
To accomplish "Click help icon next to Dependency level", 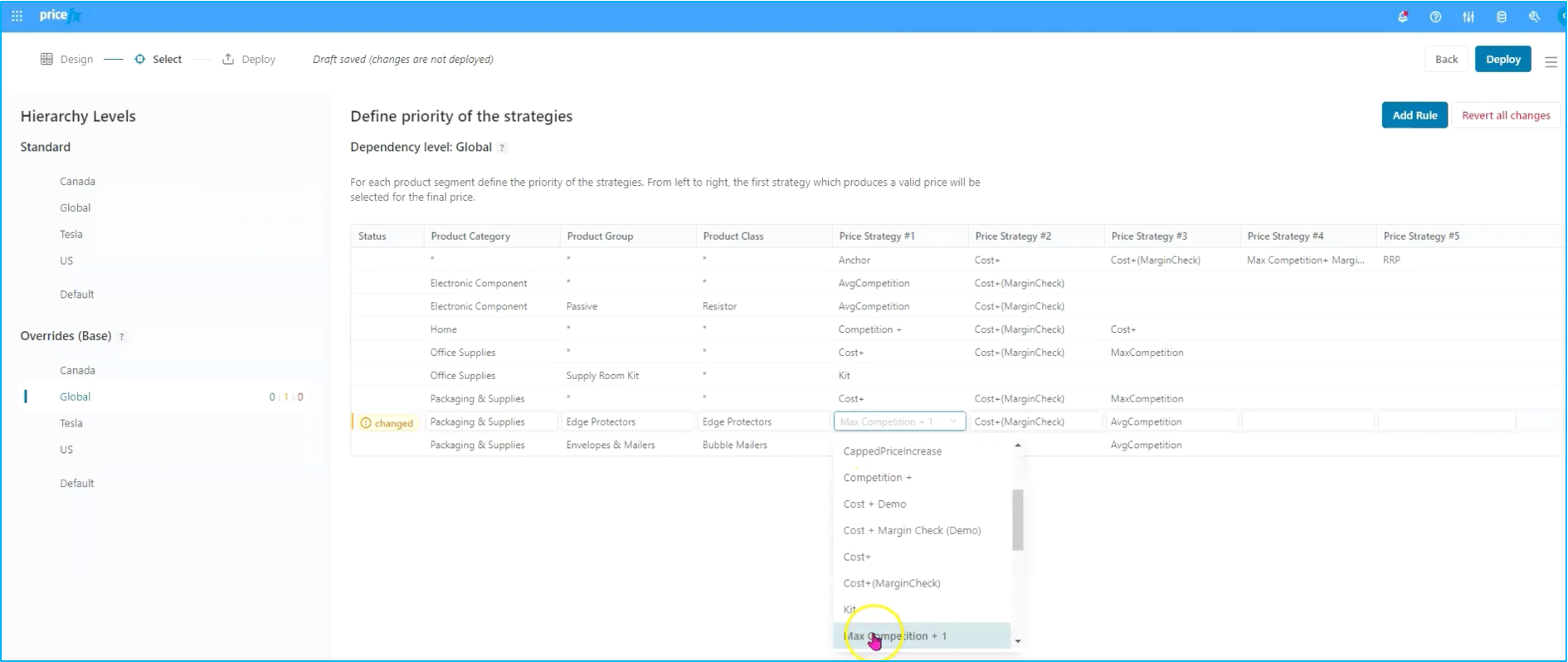I will tap(502, 148).
